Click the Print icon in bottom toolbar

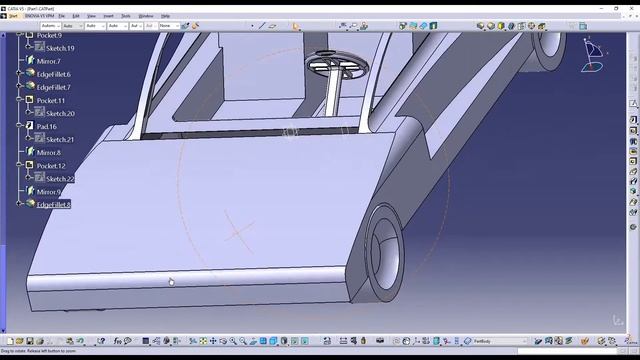pyautogui.click(x=40, y=341)
